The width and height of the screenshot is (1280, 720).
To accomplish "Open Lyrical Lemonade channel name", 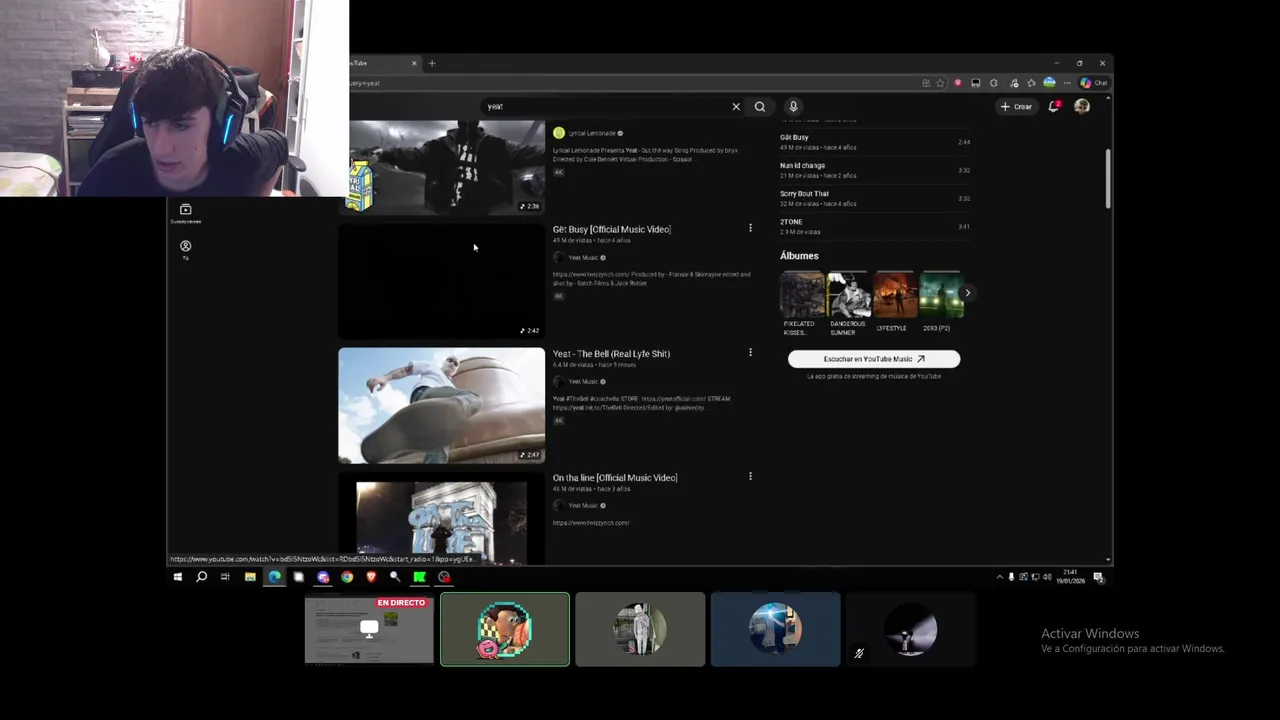I will click(x=592, y=133).
